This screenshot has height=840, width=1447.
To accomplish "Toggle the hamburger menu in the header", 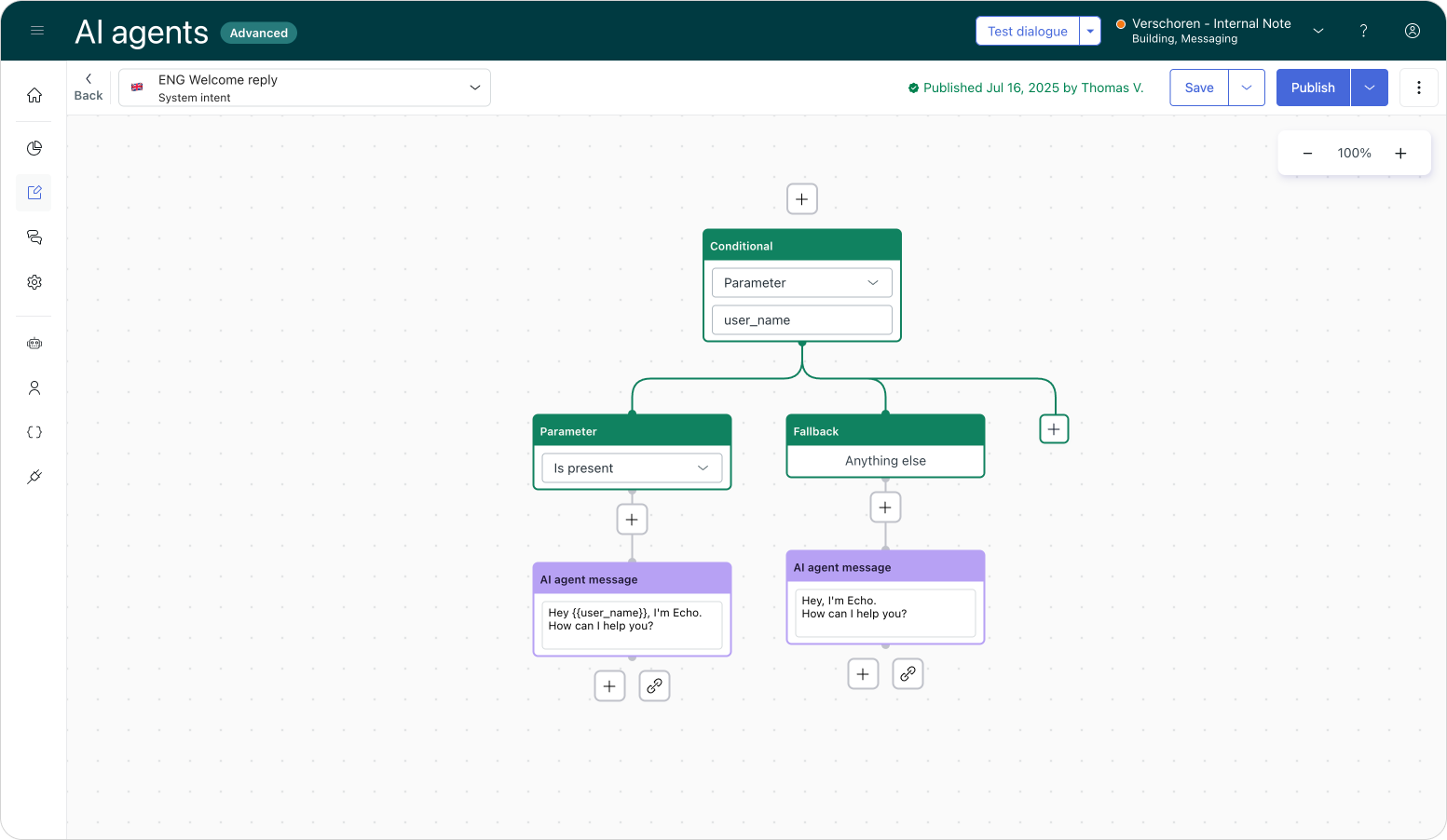I will point(37,31).
